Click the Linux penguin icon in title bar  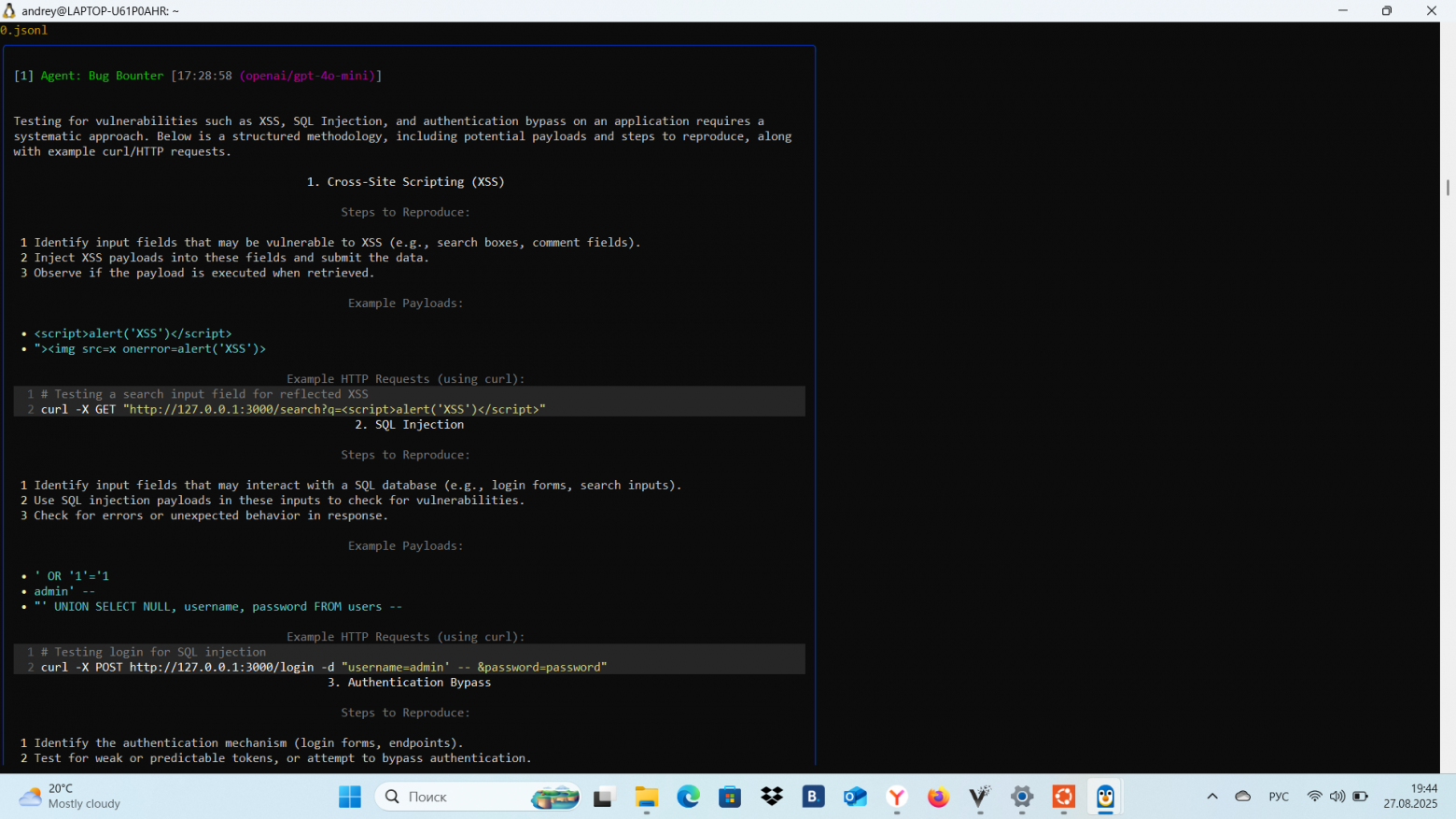[x=9, y=11]
